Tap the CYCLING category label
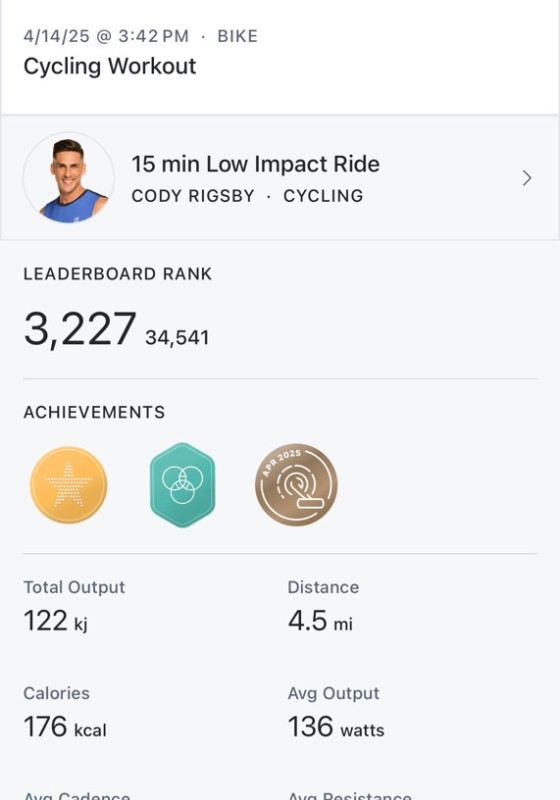The height and width of the screenshot is (800, 560). [x=323, y=196]
